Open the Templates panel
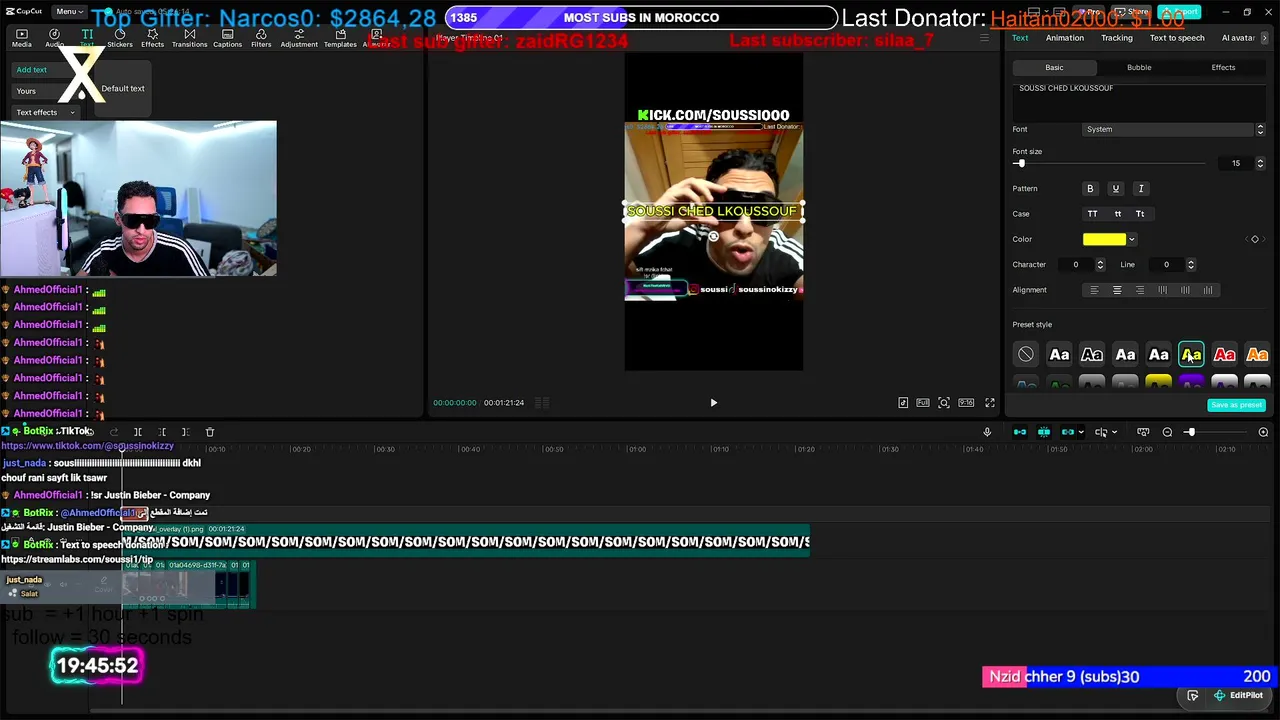 340,38
